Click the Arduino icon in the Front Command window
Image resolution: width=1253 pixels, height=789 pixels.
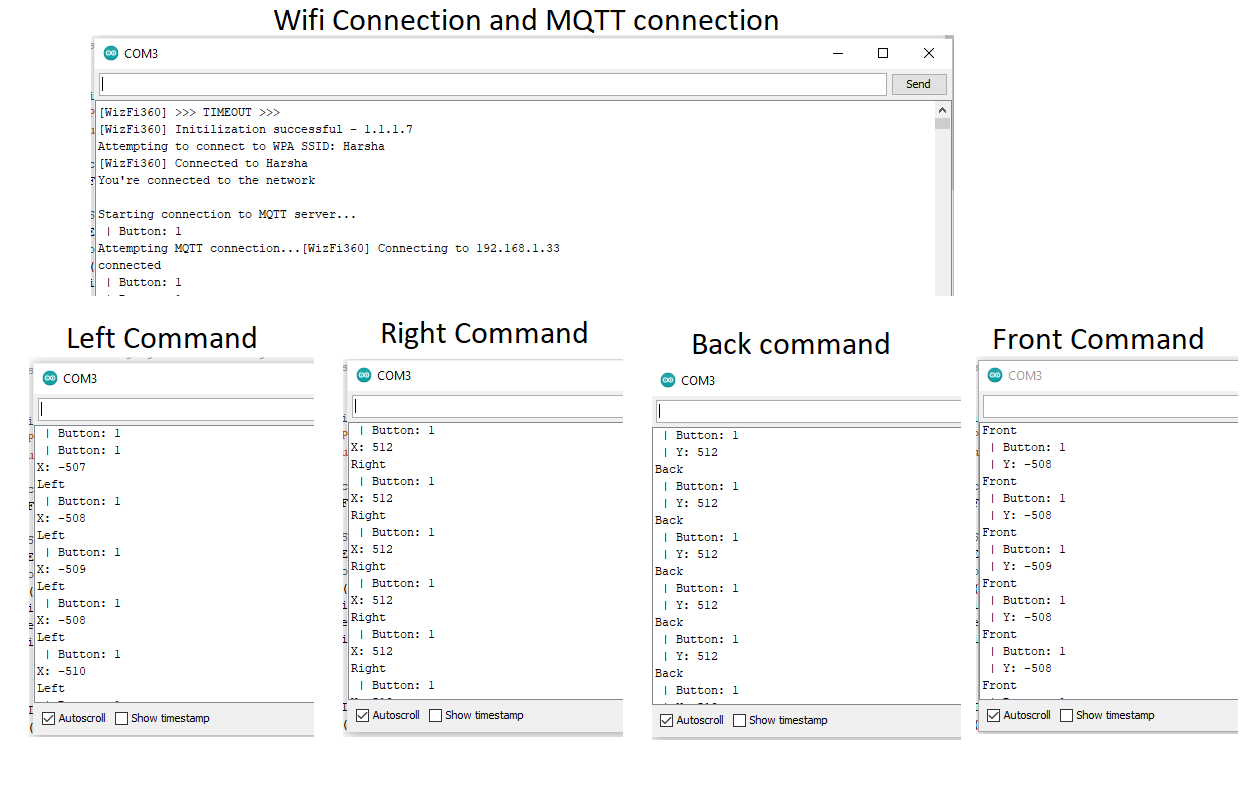click(x=995, y=376)
